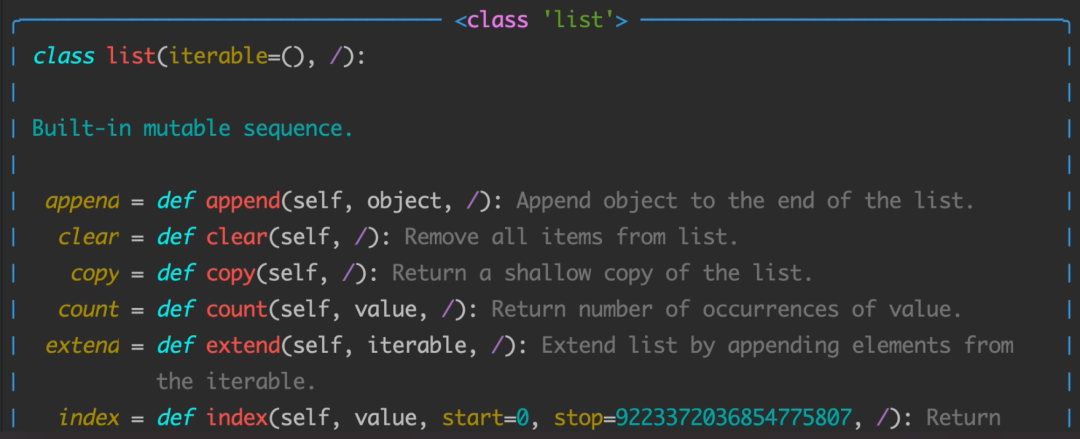The width and height of the screenshot is (1080, 439).
Task: Click the red 'count' function name
Action: tap(236, 310)
